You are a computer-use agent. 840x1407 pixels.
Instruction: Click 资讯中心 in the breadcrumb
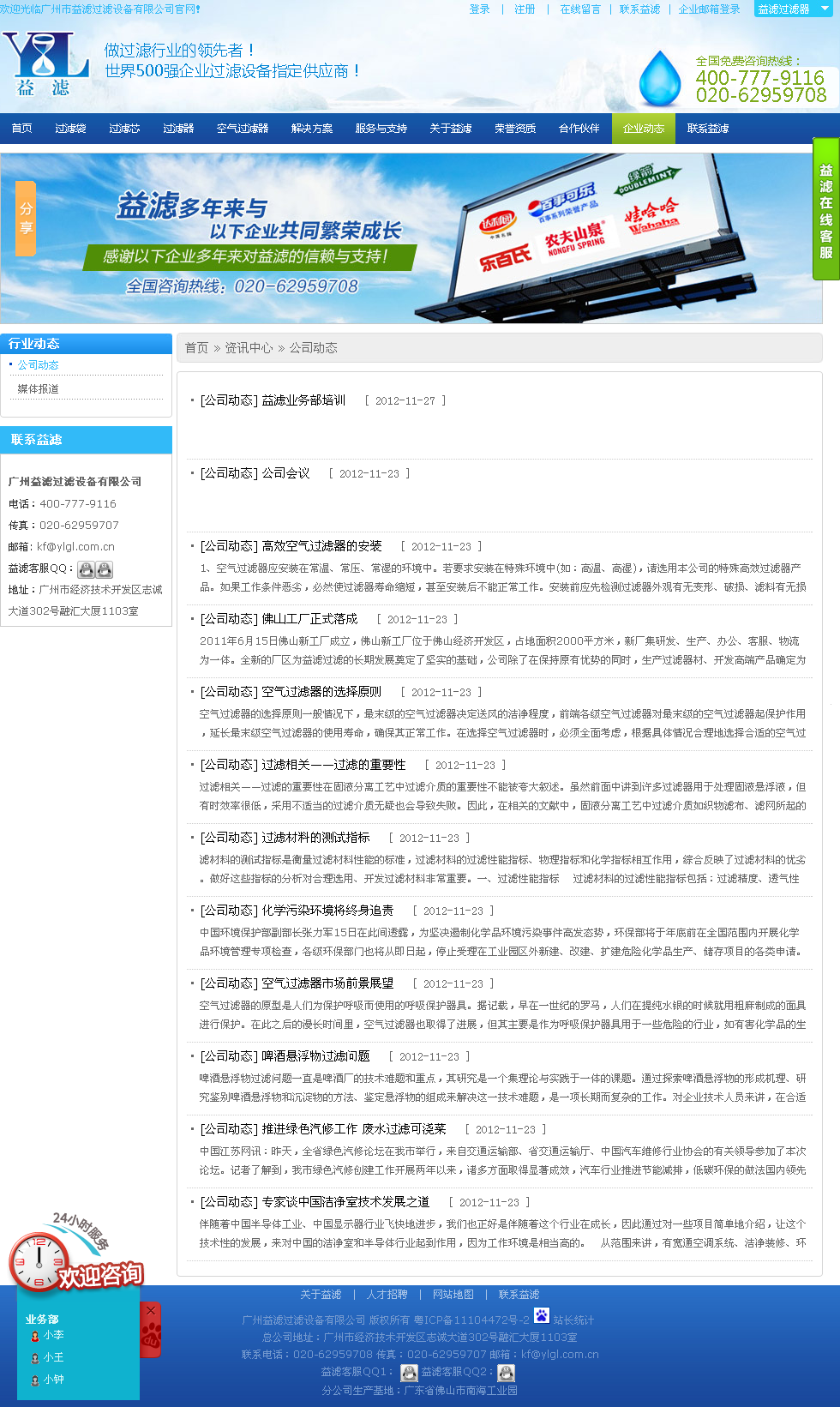tap(249, 348)
